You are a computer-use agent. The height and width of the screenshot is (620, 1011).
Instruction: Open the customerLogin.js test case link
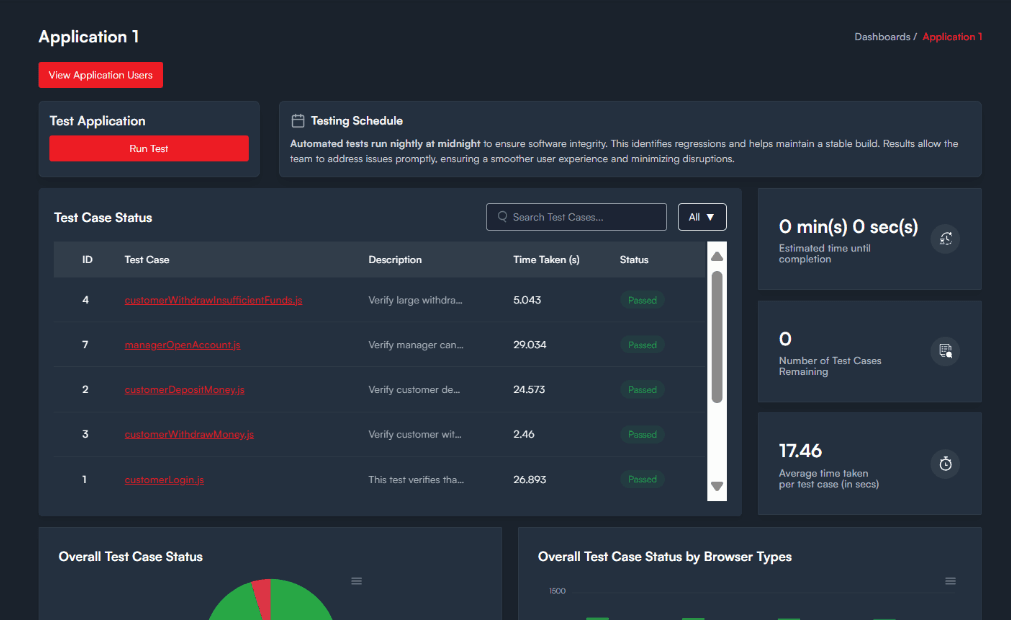click(164, 480)
